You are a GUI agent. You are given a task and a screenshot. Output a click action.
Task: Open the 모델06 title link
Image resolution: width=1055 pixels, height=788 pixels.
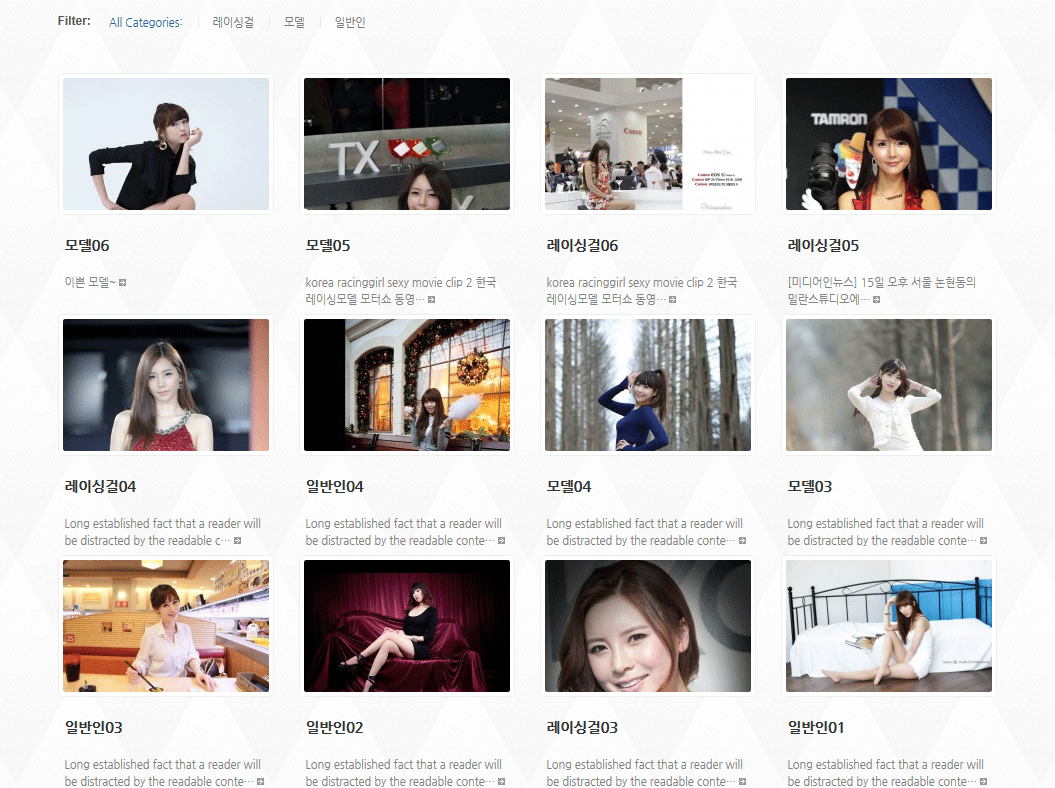click(87, 246)
